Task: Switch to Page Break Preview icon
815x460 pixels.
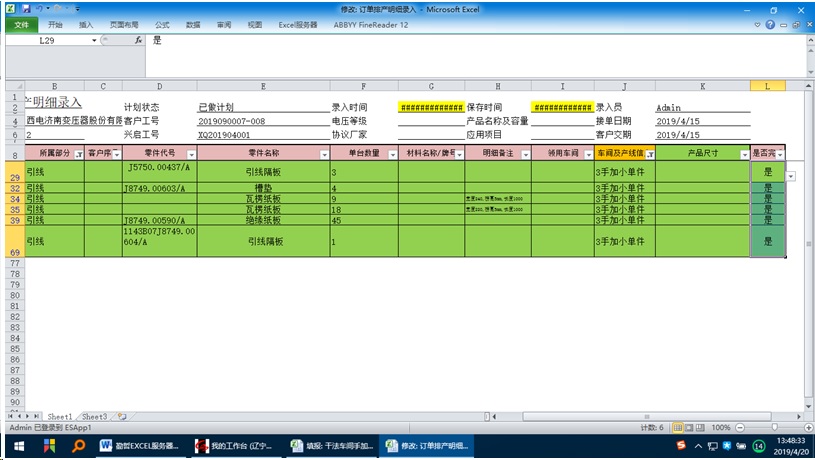Action: (x=701, y=427)
